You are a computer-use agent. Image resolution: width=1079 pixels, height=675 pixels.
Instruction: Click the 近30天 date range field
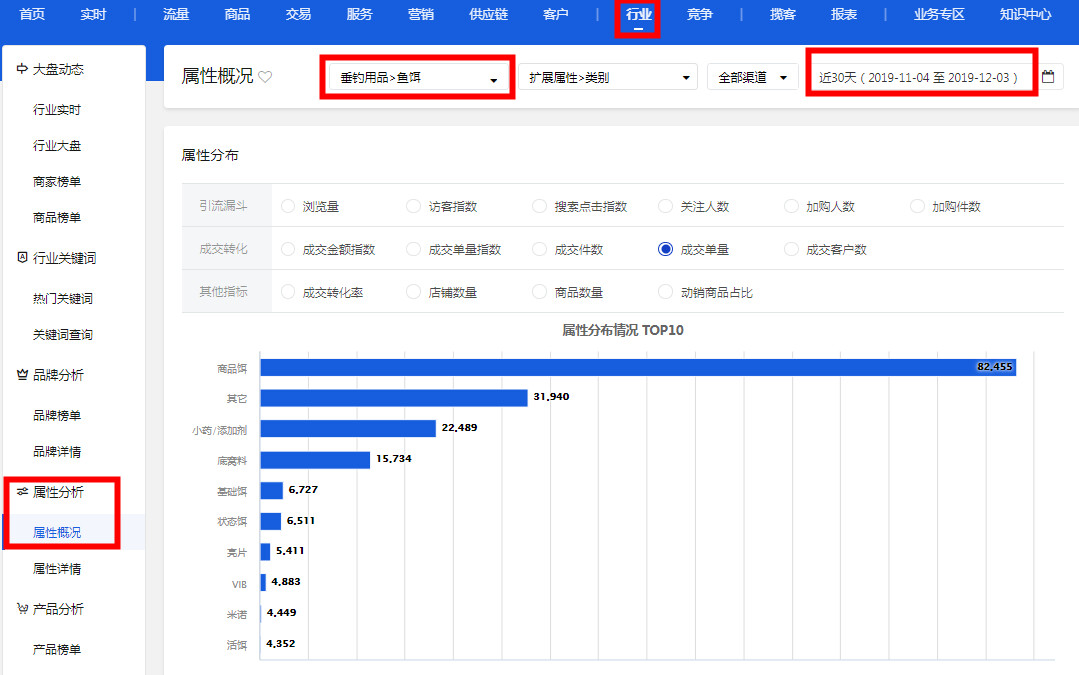click(920, 77)
